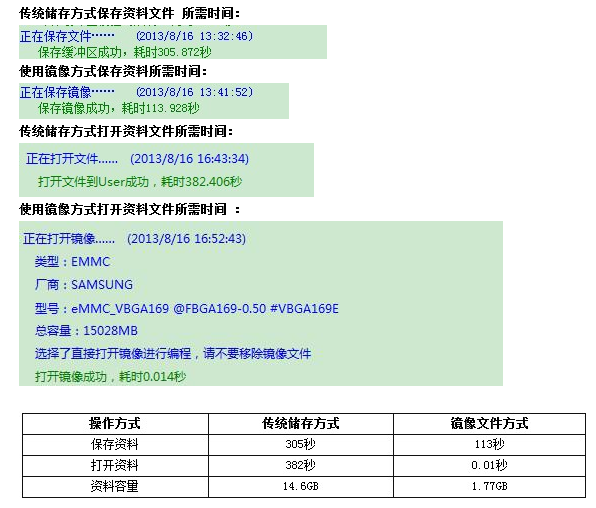Click the heading 使用镜像方式打开资料文件所需时间

coord(130,209)
